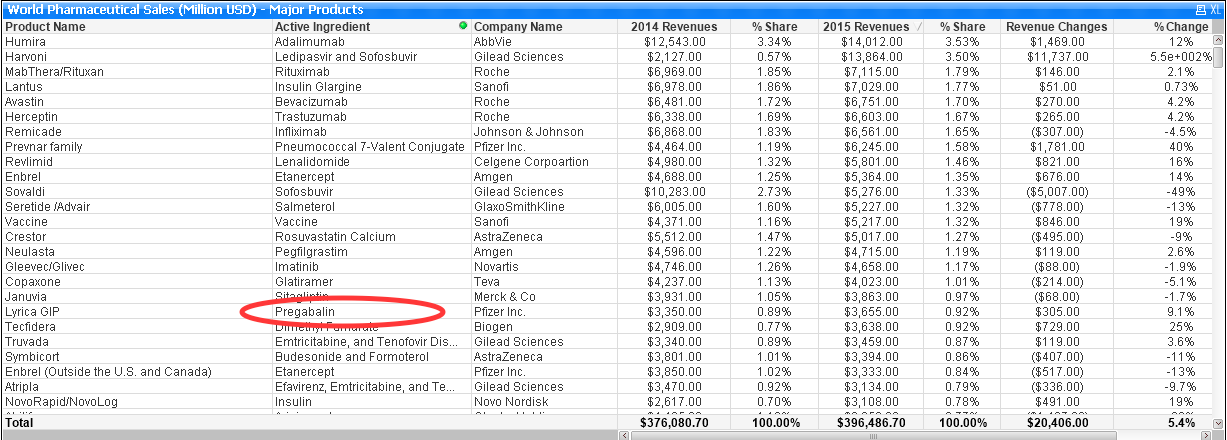Click the sort indicator arrow on 2015 Revenues
This screenshot has height=440, width=1227.
coord(917,27)
